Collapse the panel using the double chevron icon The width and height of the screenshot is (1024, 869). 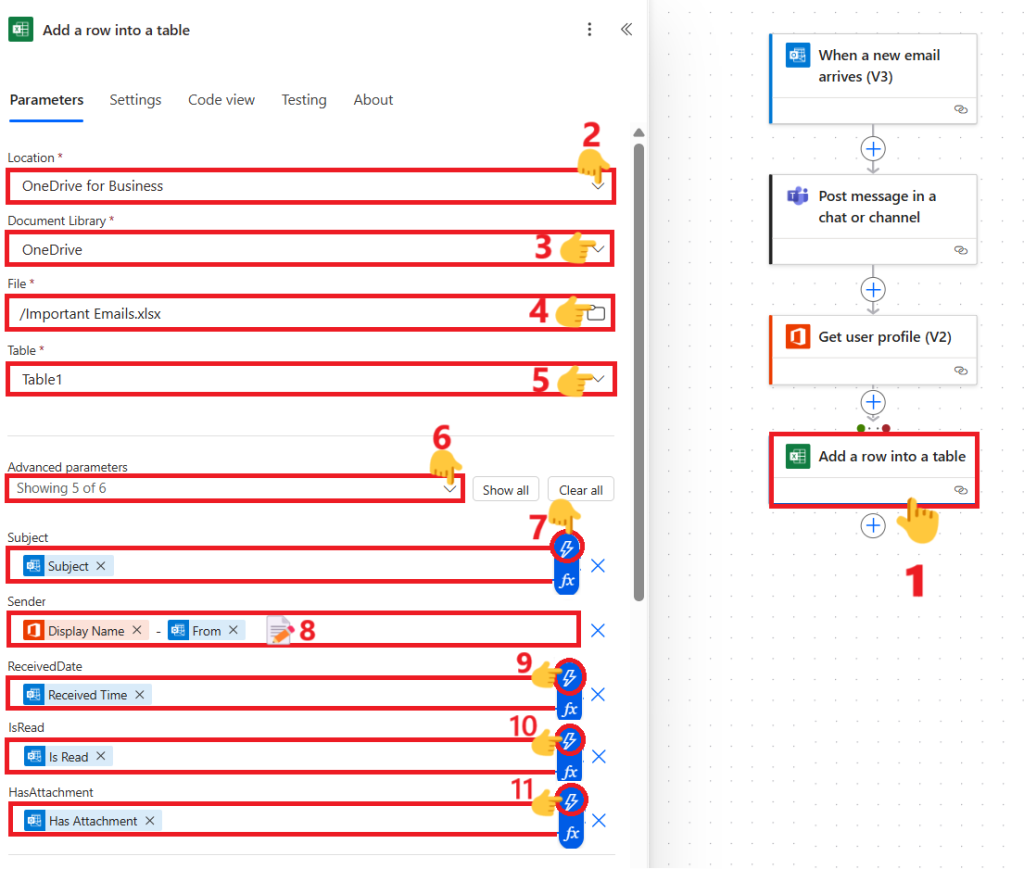[x=626, y=30]
